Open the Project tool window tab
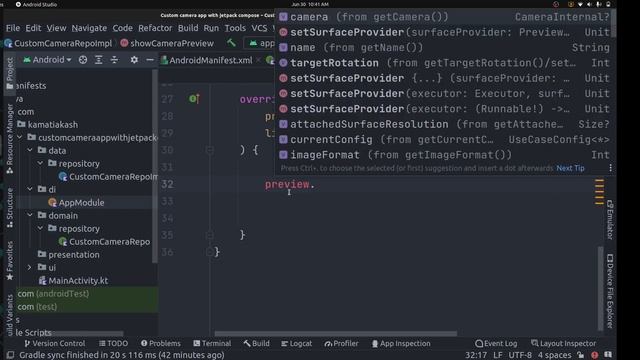 (10, 74)
